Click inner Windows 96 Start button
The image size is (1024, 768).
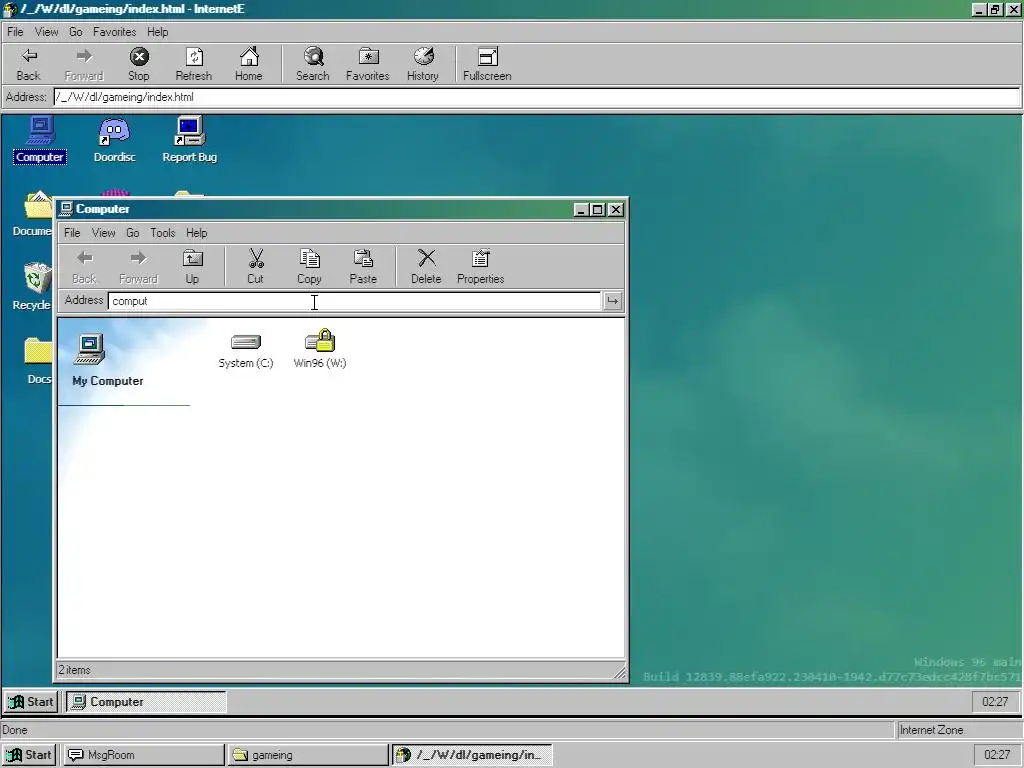[31, 702]
